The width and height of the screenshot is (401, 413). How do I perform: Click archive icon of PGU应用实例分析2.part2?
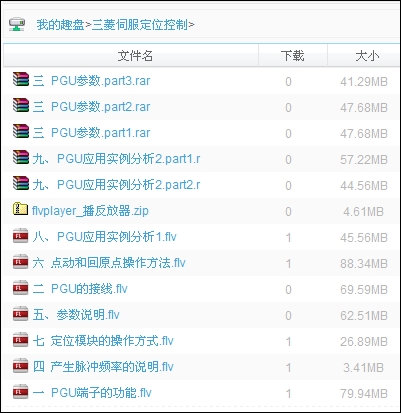tap(21, 183)
